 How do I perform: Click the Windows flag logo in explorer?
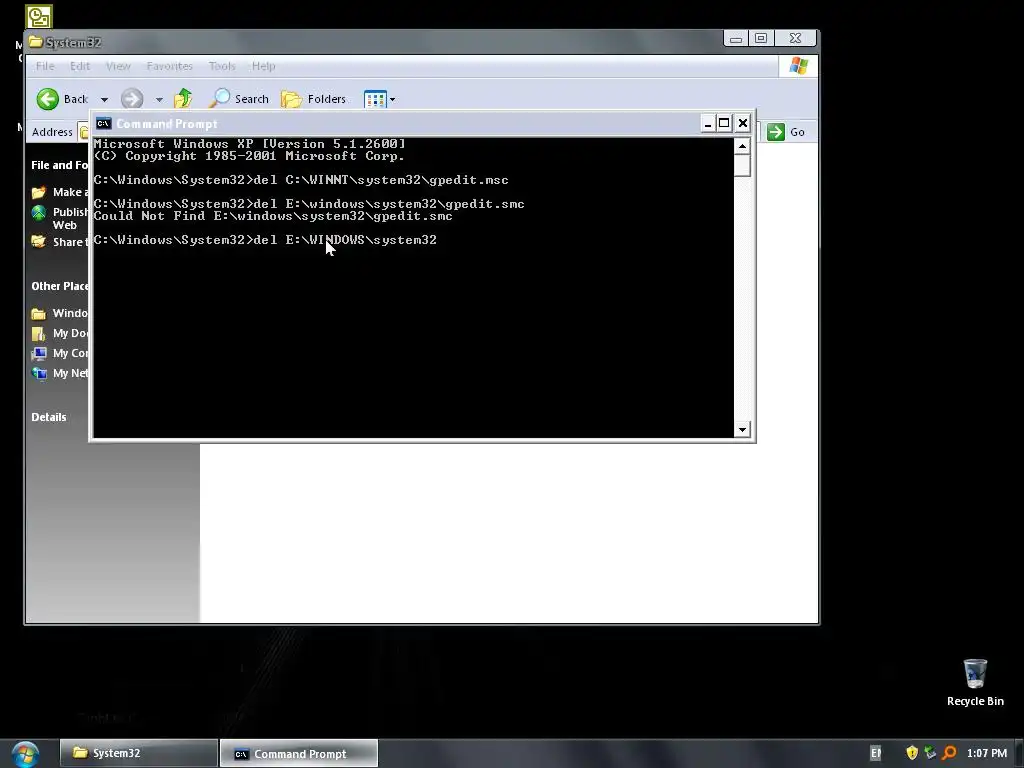point(798,66)
